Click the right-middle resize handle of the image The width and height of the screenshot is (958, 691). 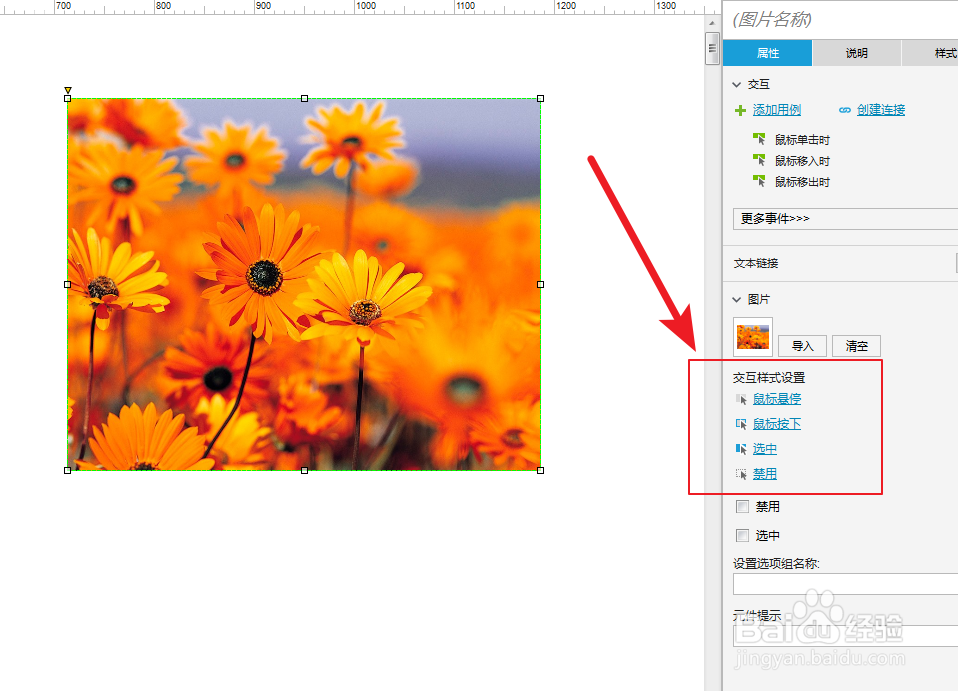coord(540,284)
